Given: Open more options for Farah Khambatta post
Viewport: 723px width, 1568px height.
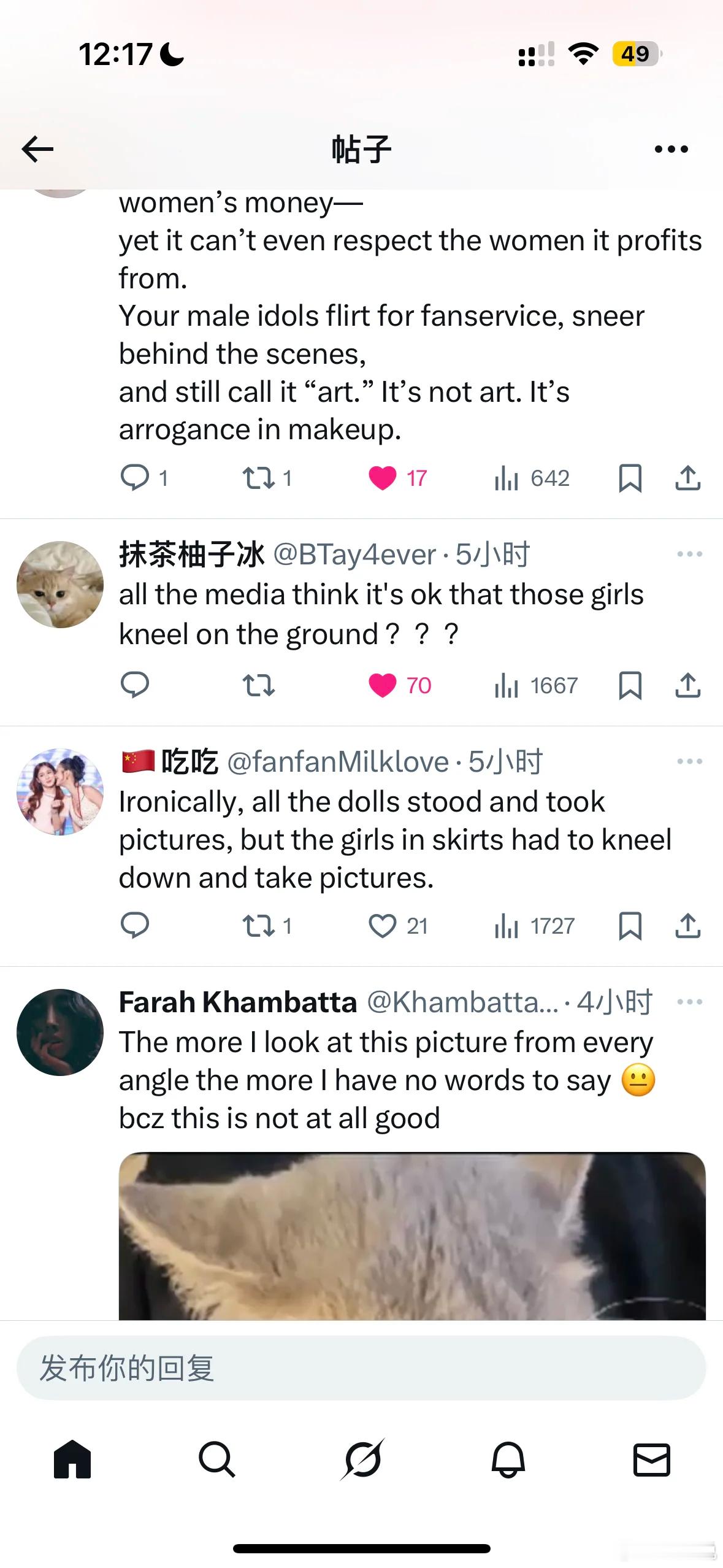Looking at the screenshot, I should pyautogui.click(x=689, y=1002).
